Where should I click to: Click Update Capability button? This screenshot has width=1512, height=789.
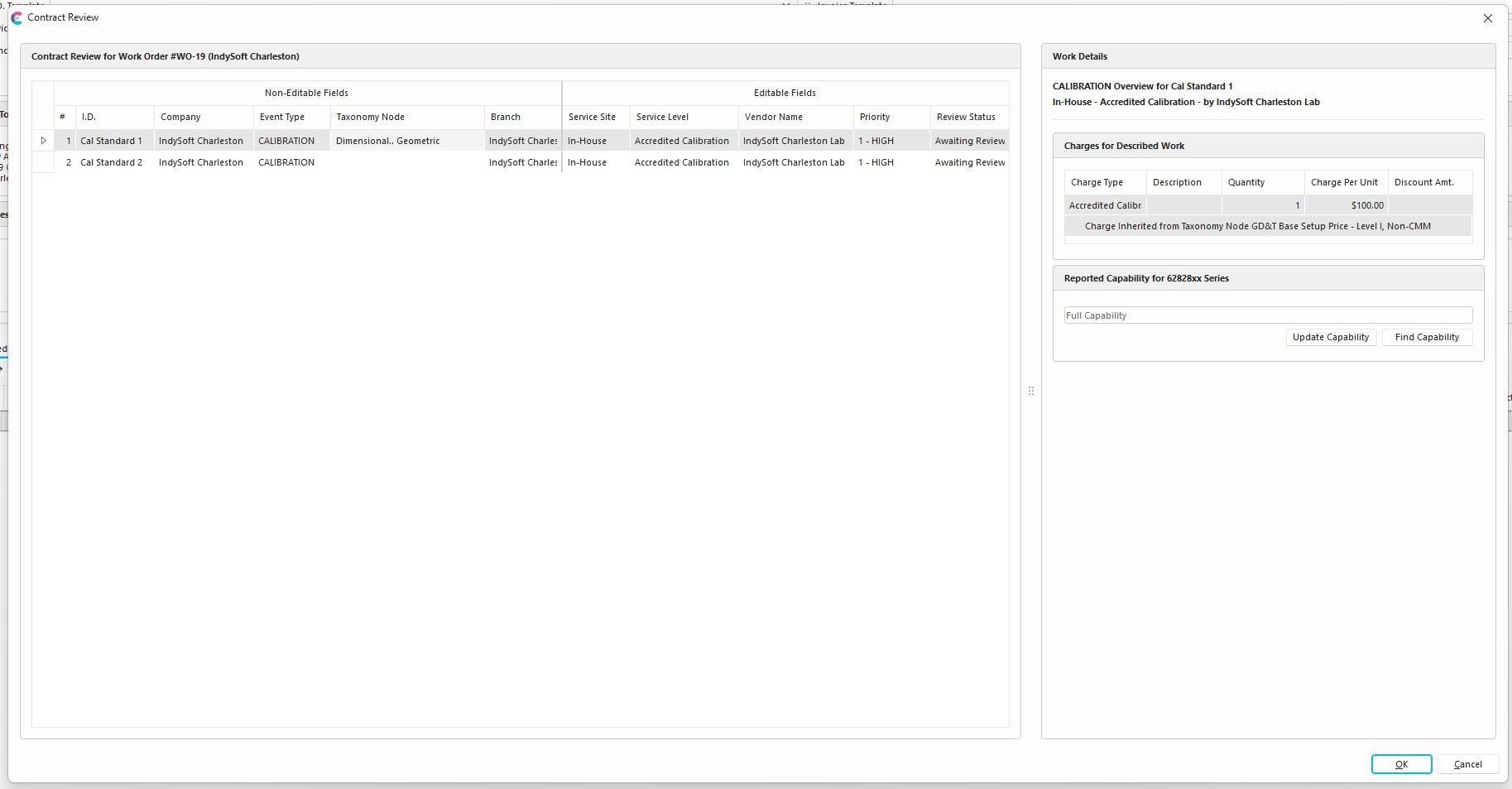pyautogui.click(x=1330, y=337)
